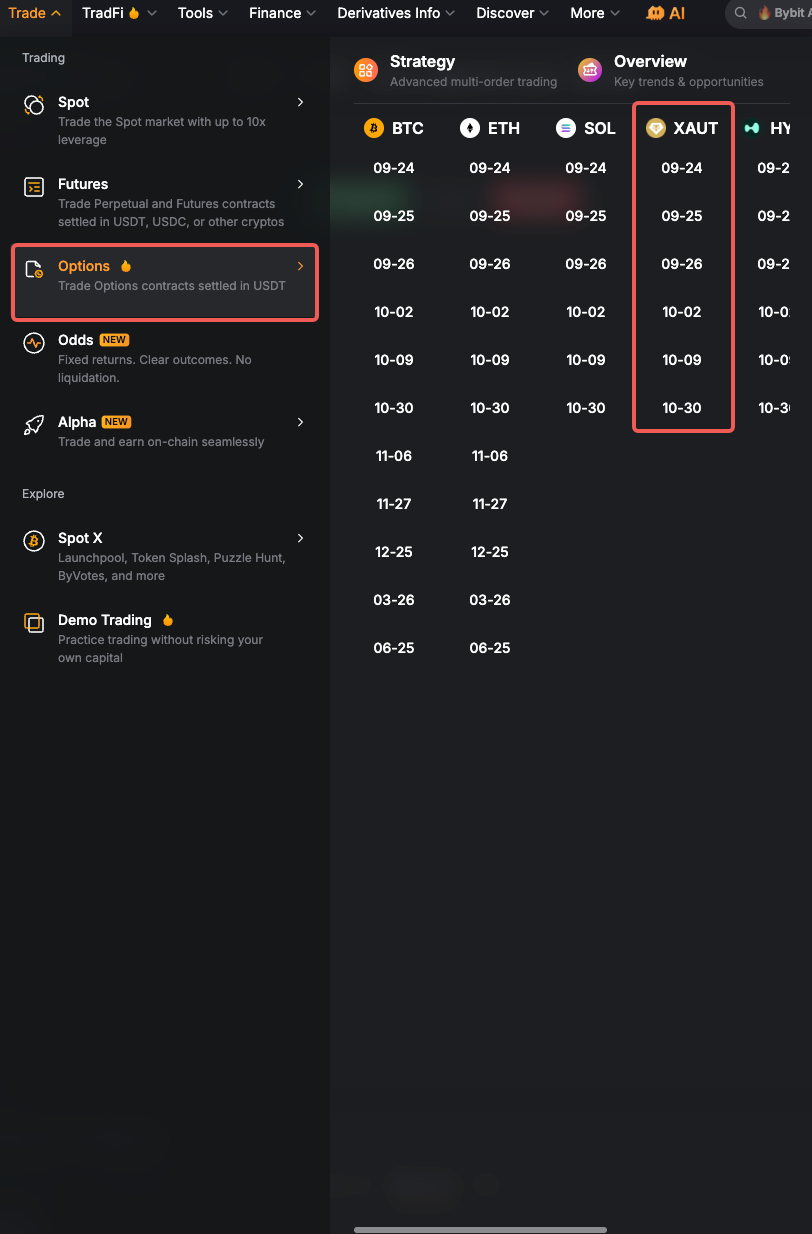This screenshot has width=812, height=1234.
Task: Select the BTC column header
Action: 394,128
